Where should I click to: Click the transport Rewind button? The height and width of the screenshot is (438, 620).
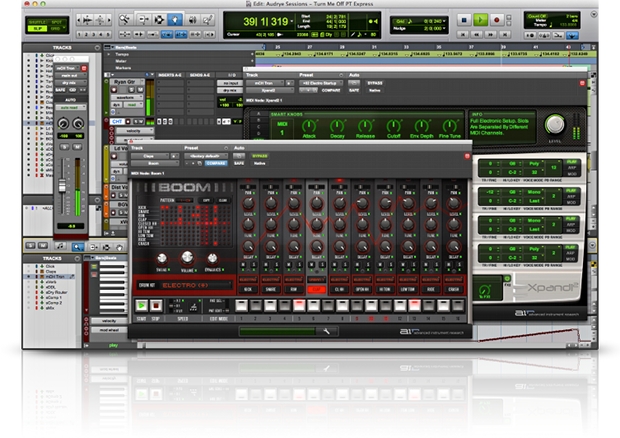tap(477, 35)
